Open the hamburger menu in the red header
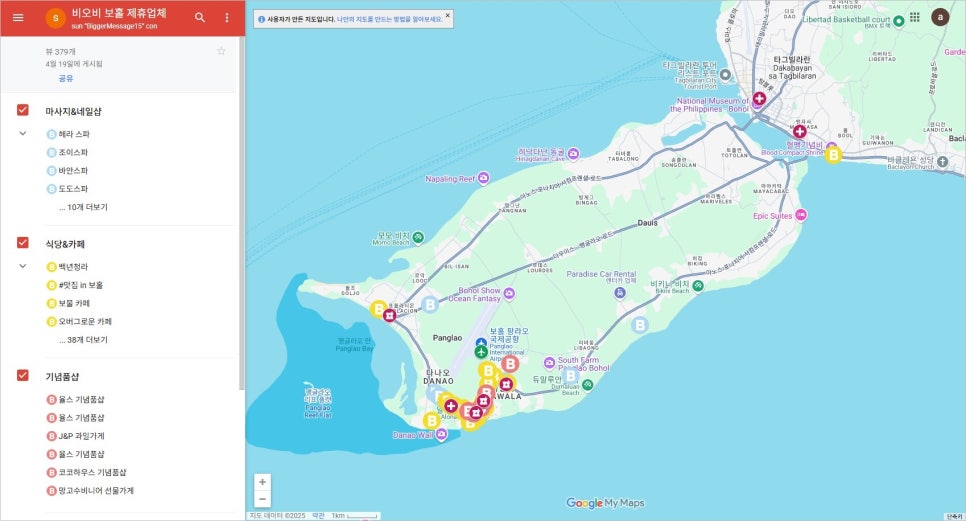966x521 pixels. pyautogui.click(x=18, y=18)
